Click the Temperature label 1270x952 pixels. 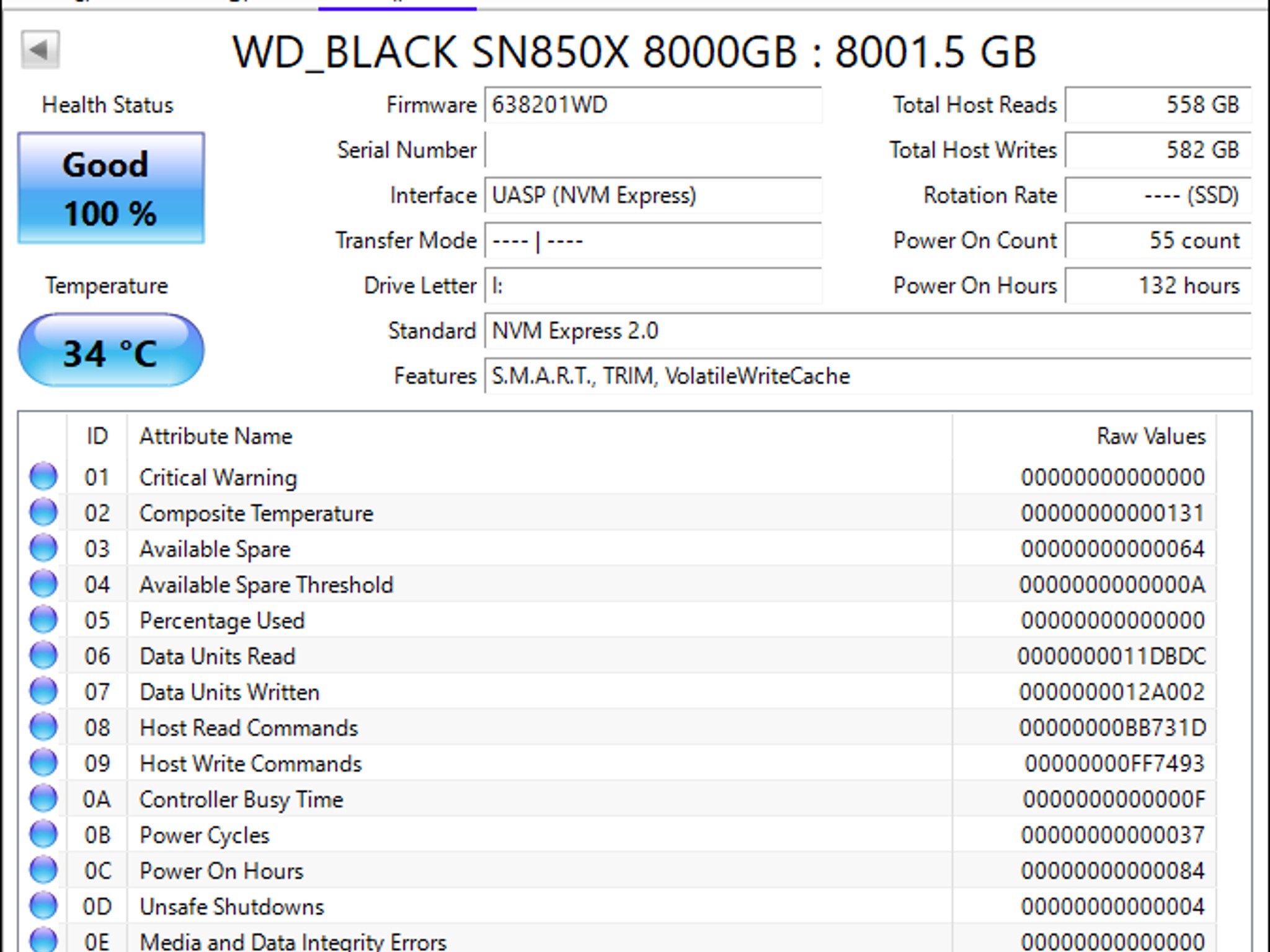107,286
